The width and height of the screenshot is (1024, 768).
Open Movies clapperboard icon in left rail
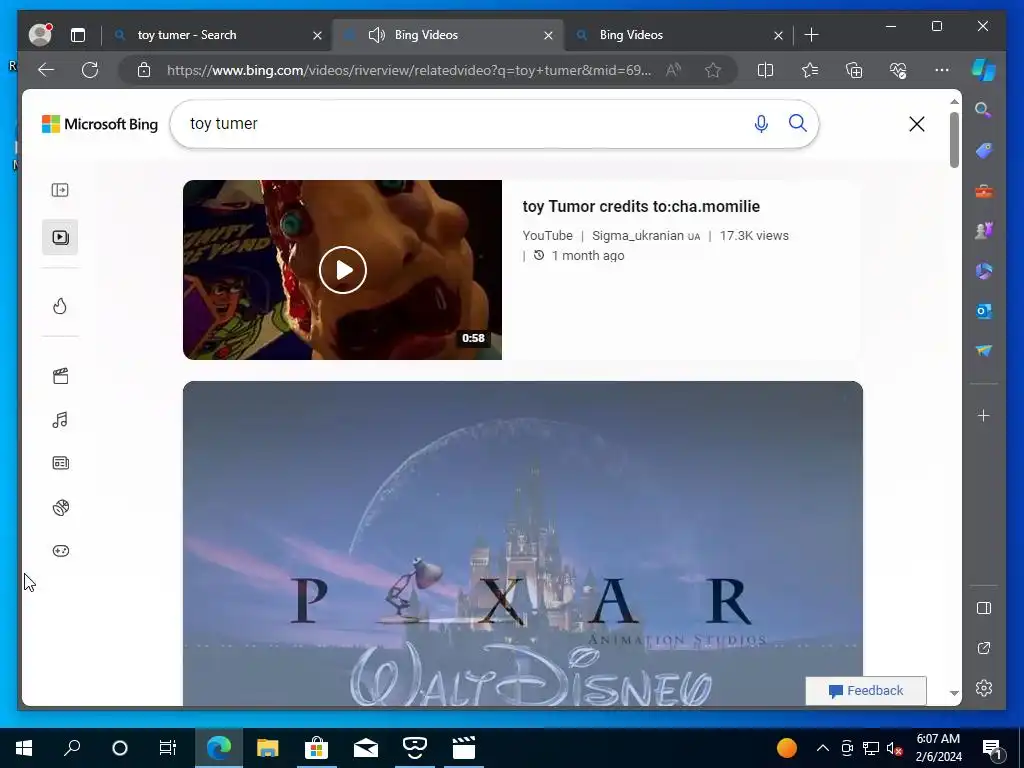pos(60,376)
